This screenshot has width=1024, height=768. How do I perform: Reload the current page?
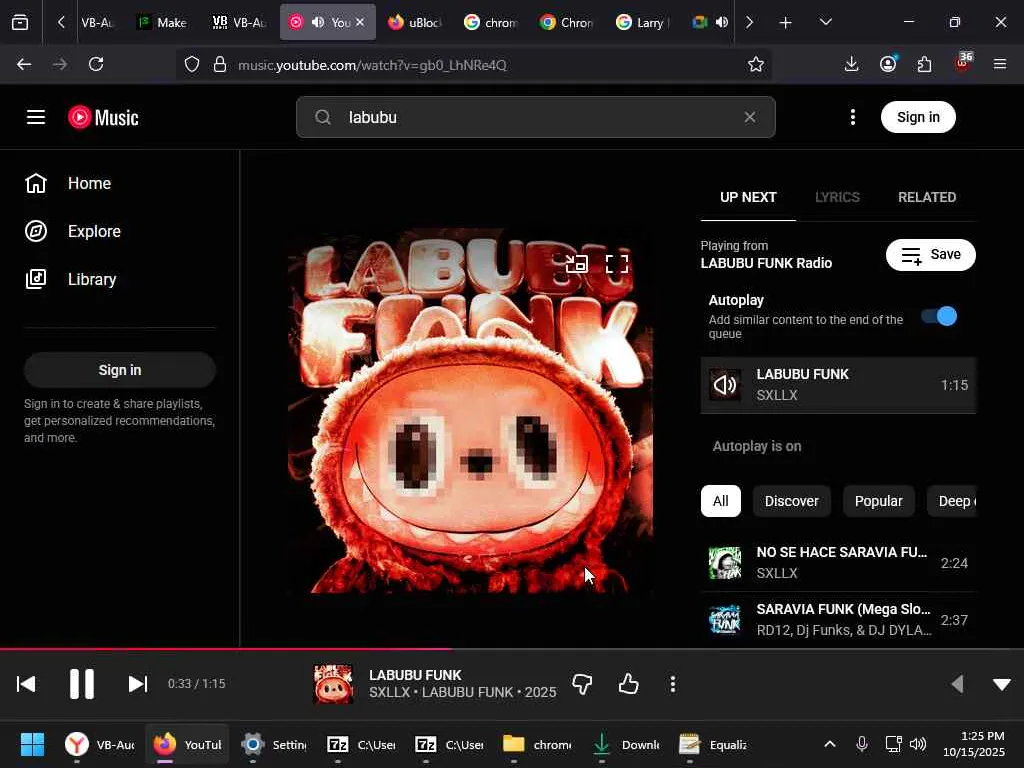[96, 65]
